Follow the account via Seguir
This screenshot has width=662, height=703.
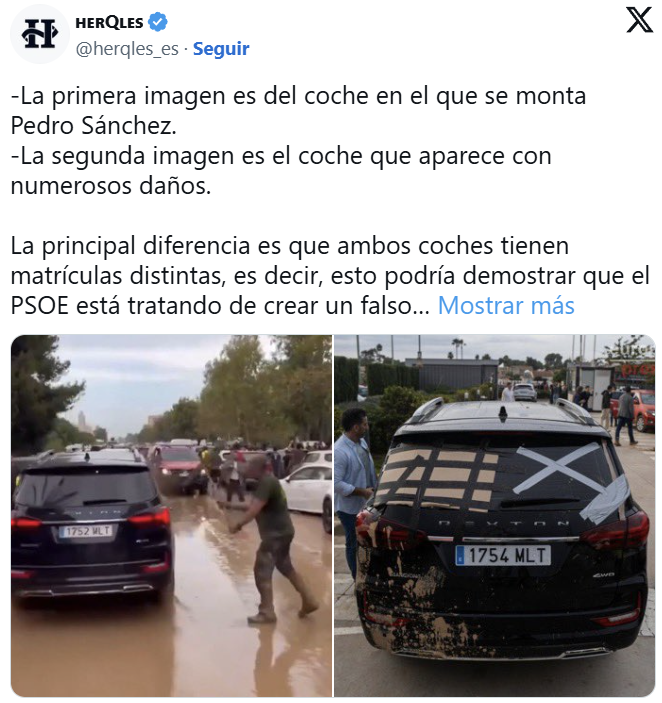point(221,48)
